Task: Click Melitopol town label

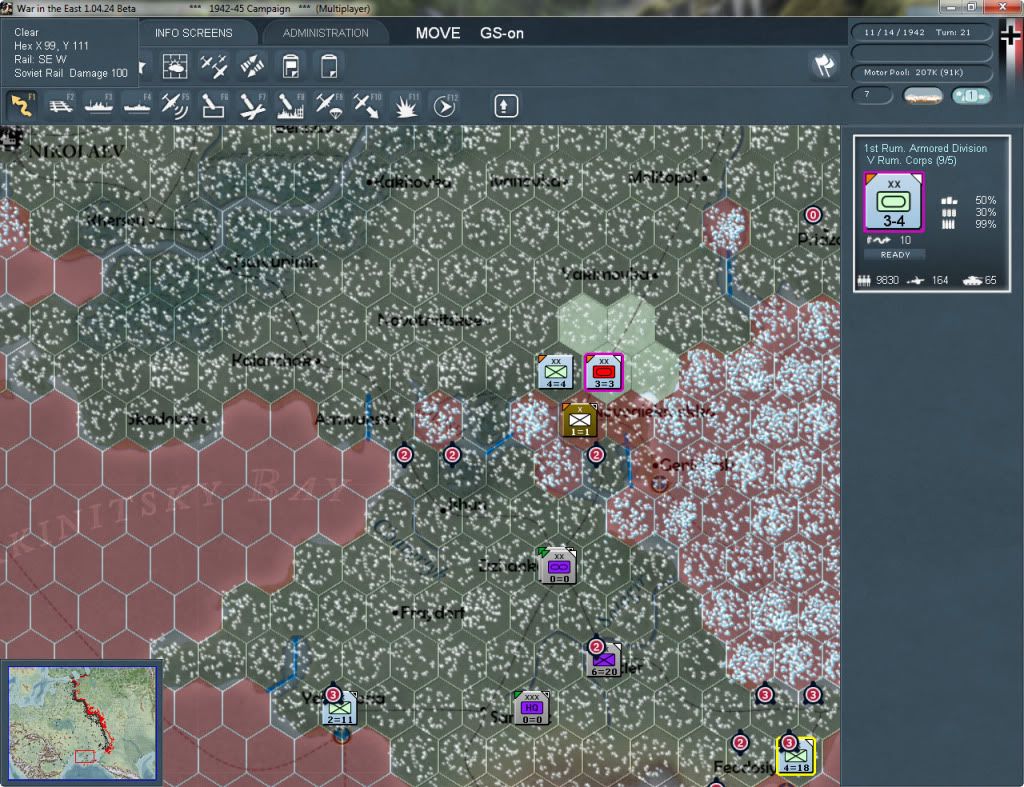Action: click(663, 177)
